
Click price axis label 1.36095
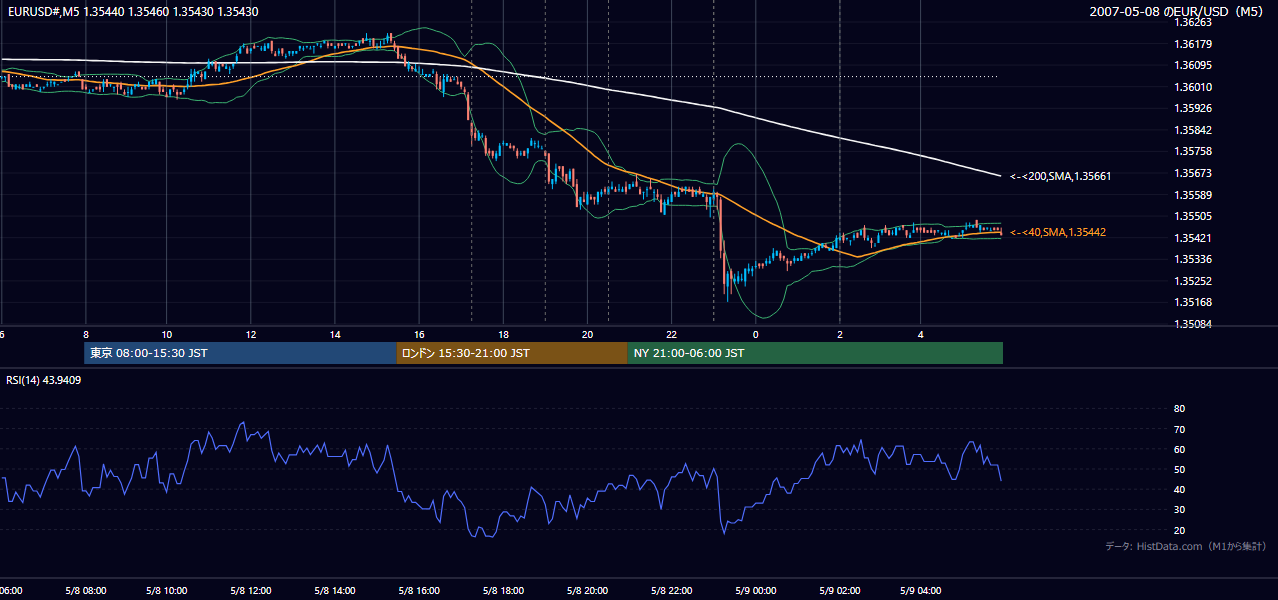(x=1193, y=65)
